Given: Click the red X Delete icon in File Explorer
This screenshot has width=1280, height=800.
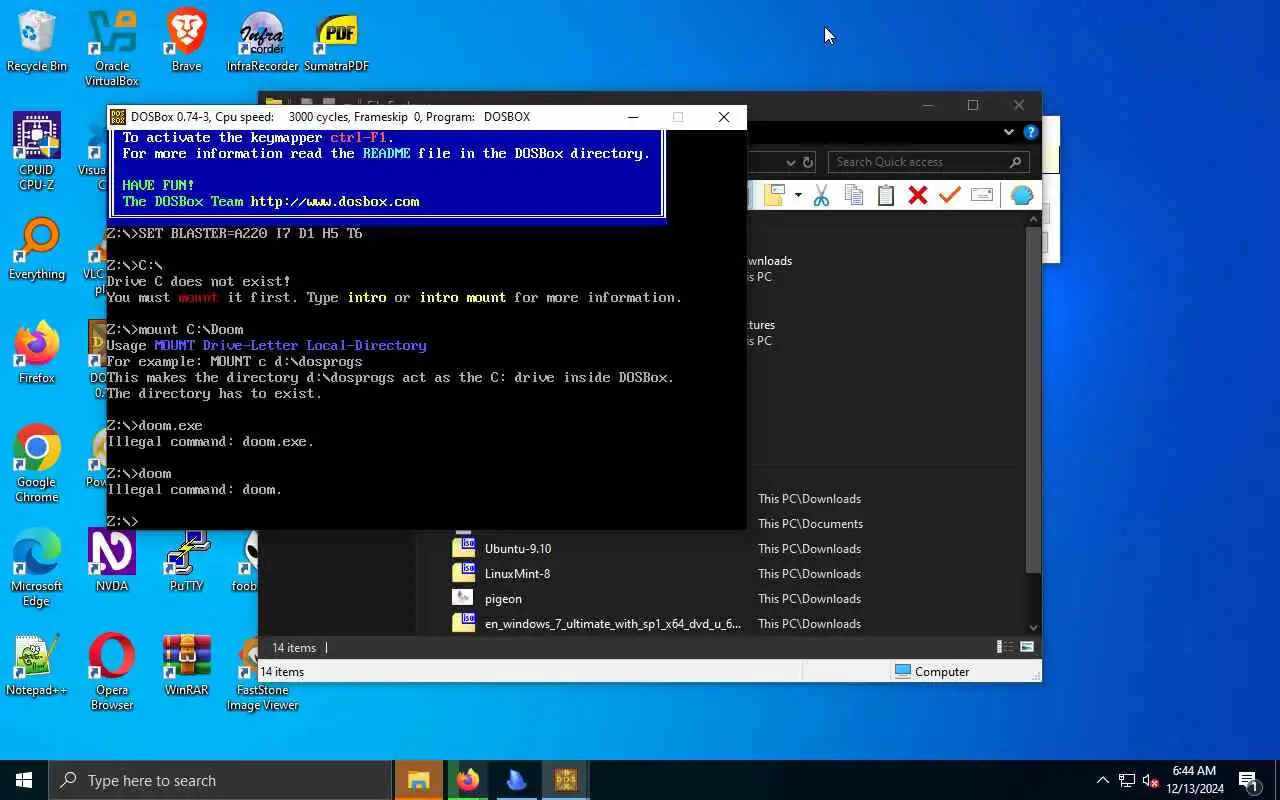Looking at the screenshot, I should click(917, 196).
